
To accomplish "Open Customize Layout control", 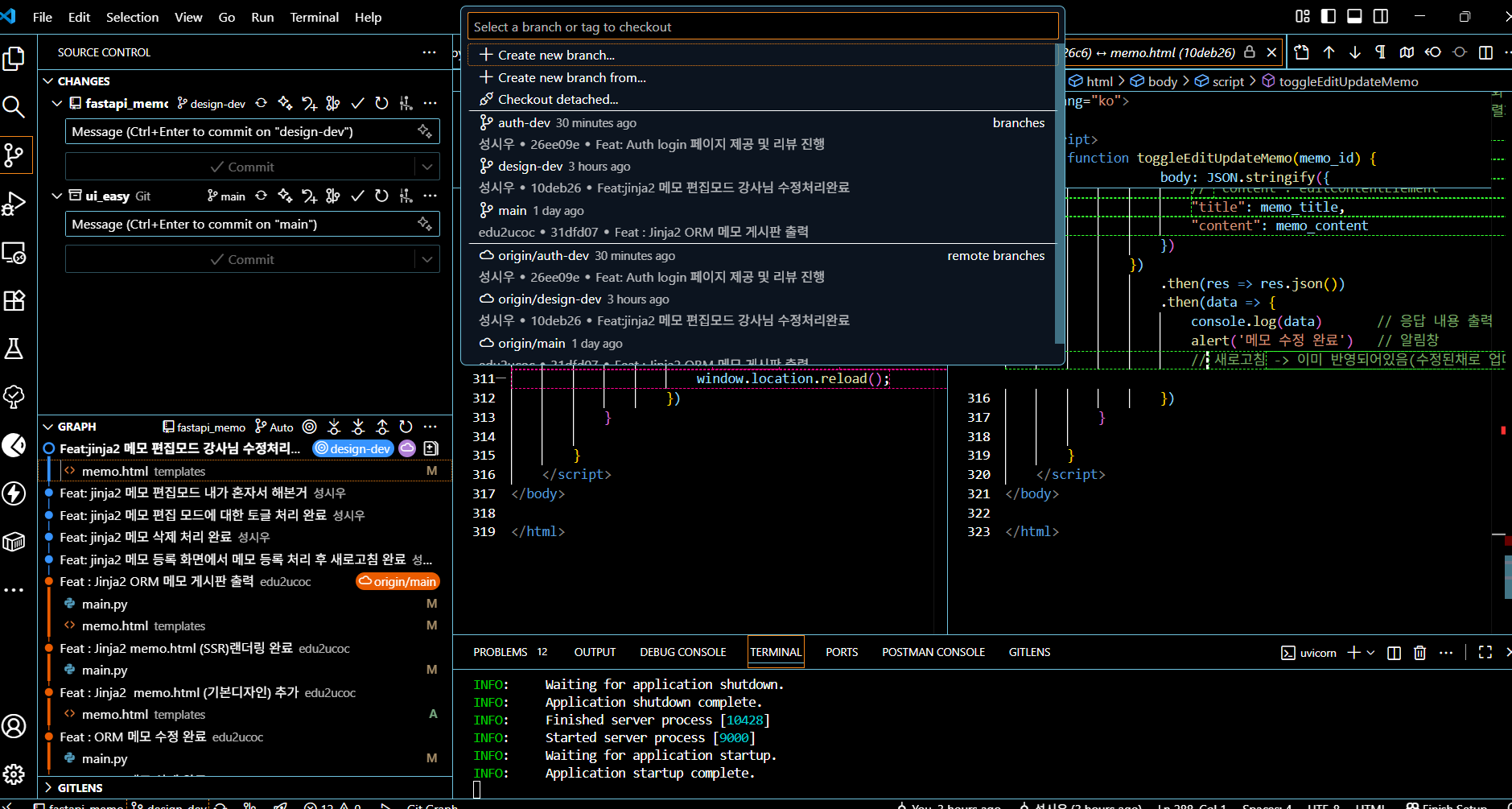I will [1303, 16].
